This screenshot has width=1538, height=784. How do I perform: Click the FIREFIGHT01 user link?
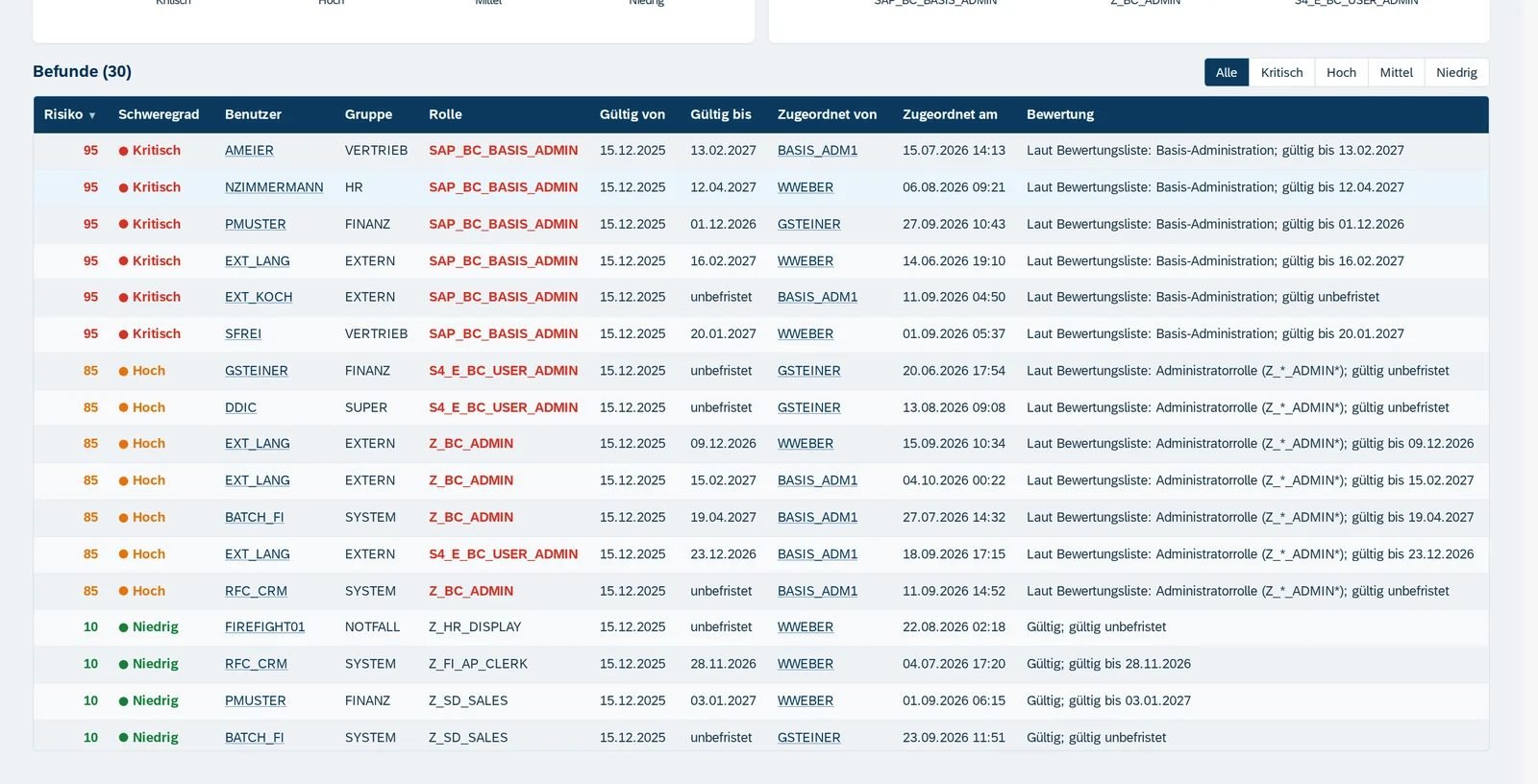click(264, 627)
